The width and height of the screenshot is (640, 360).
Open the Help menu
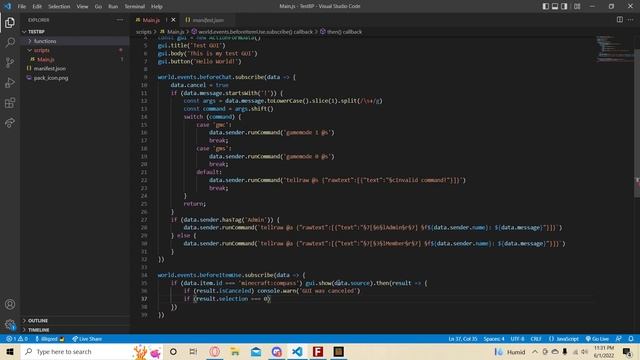(x=157, y=6)
